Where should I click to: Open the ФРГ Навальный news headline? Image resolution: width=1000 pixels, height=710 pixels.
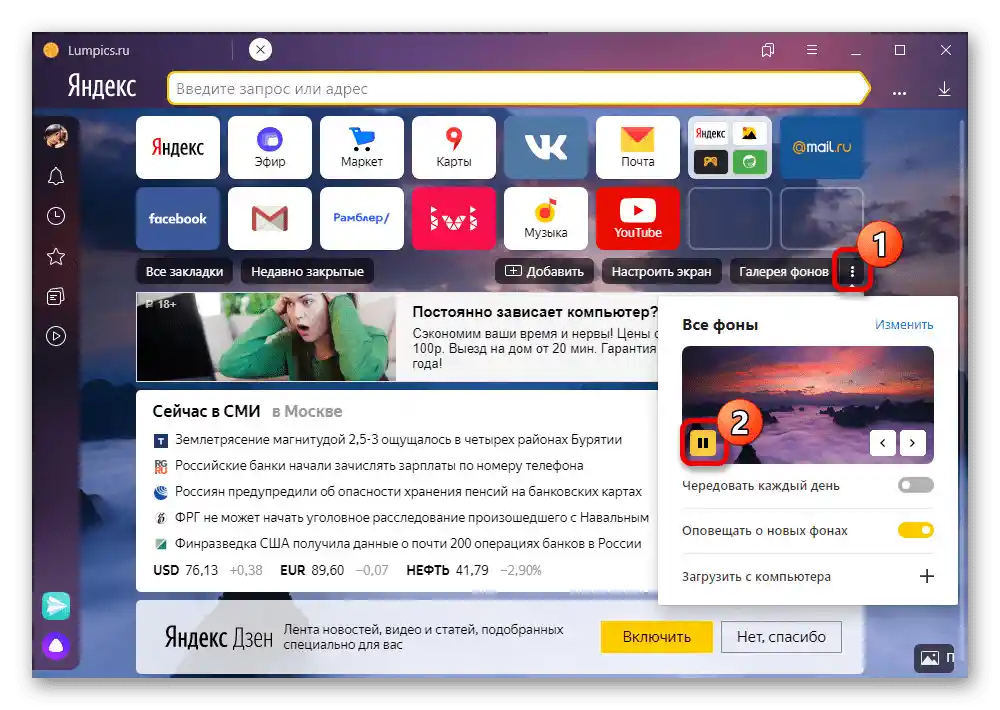[412, 517]
